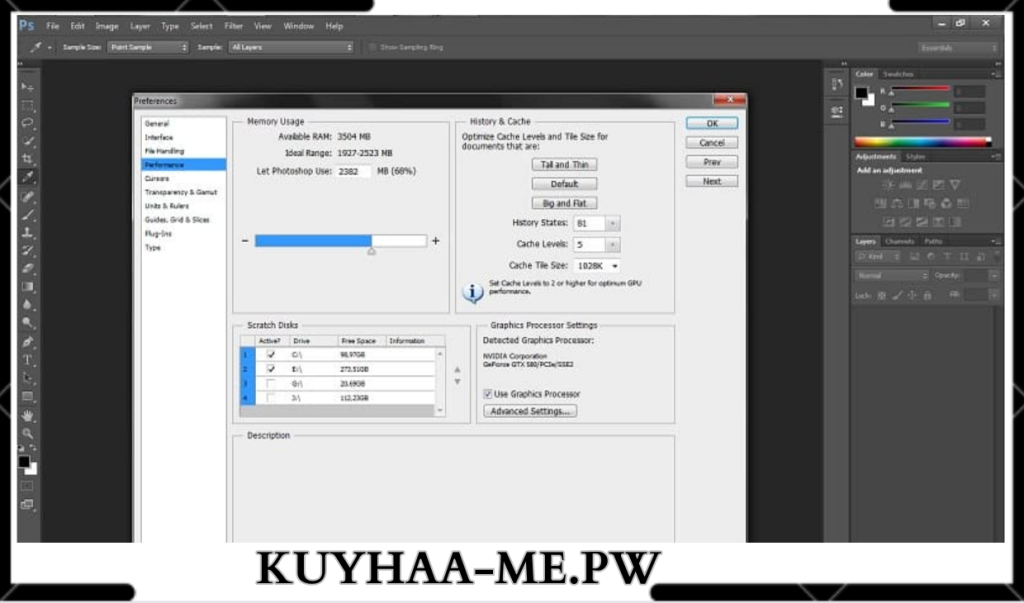Select the Blur tool
The width and height of the screenshot is (1024, 603).
pos(27,304)
